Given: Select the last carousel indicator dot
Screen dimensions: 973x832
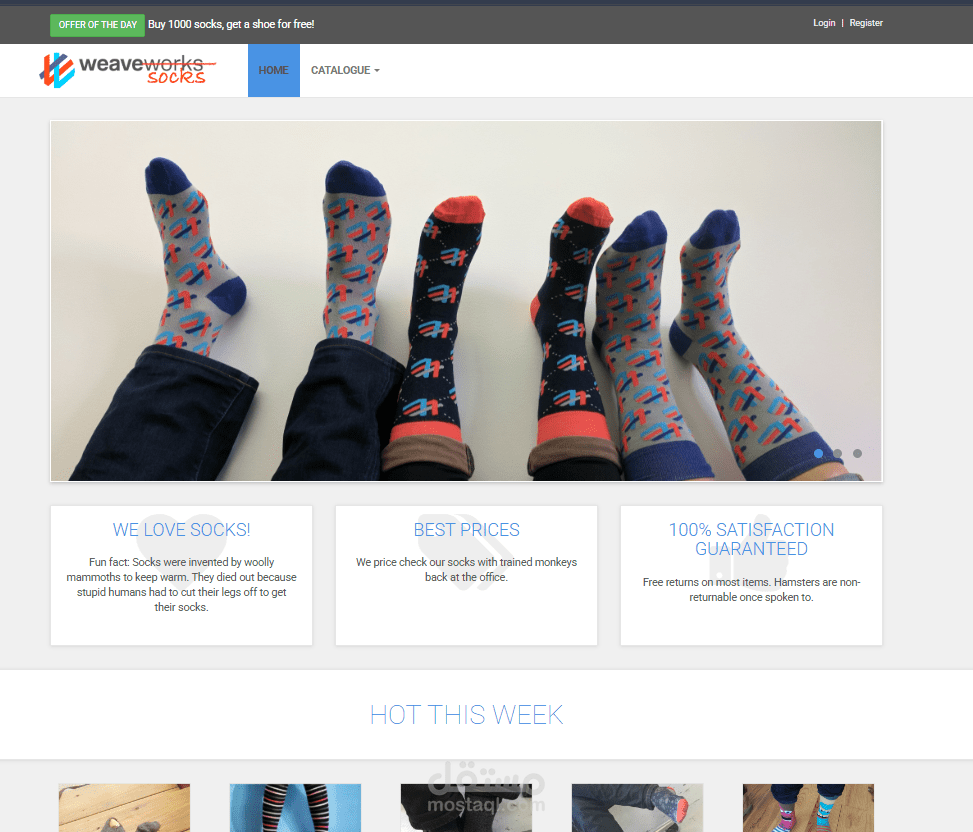Looking at the screenshot, I should point(857,453).
